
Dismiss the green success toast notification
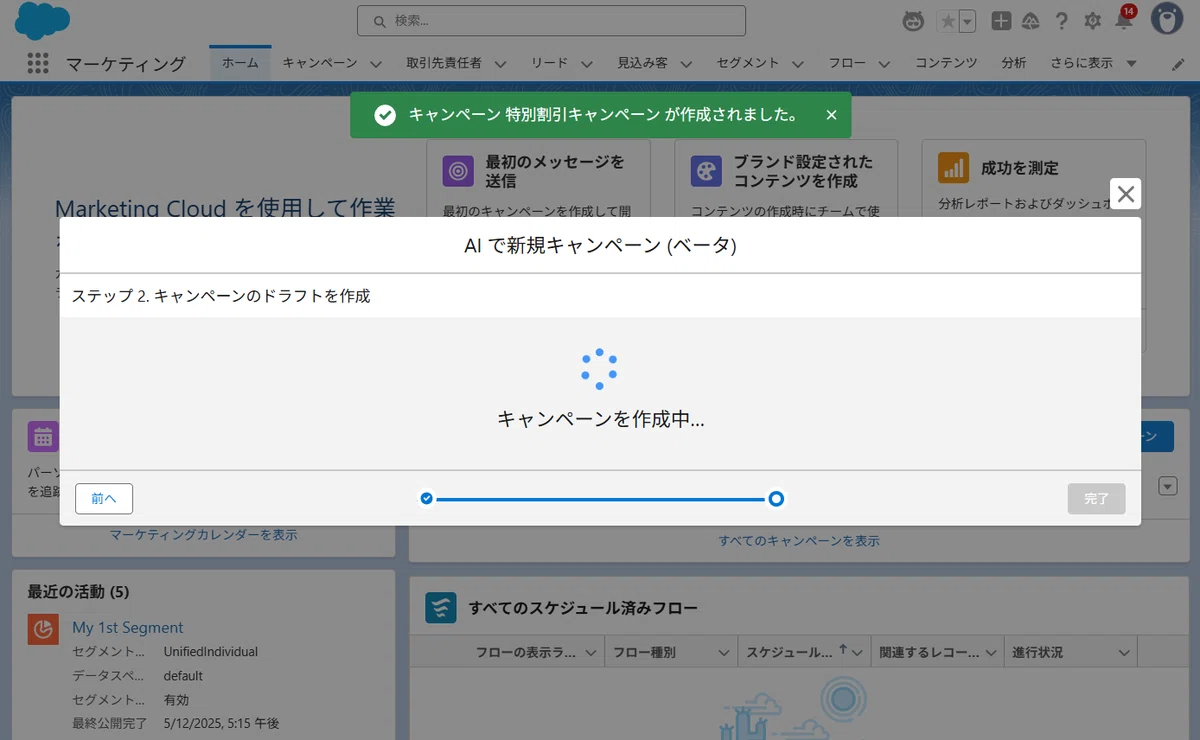(831, 115)
